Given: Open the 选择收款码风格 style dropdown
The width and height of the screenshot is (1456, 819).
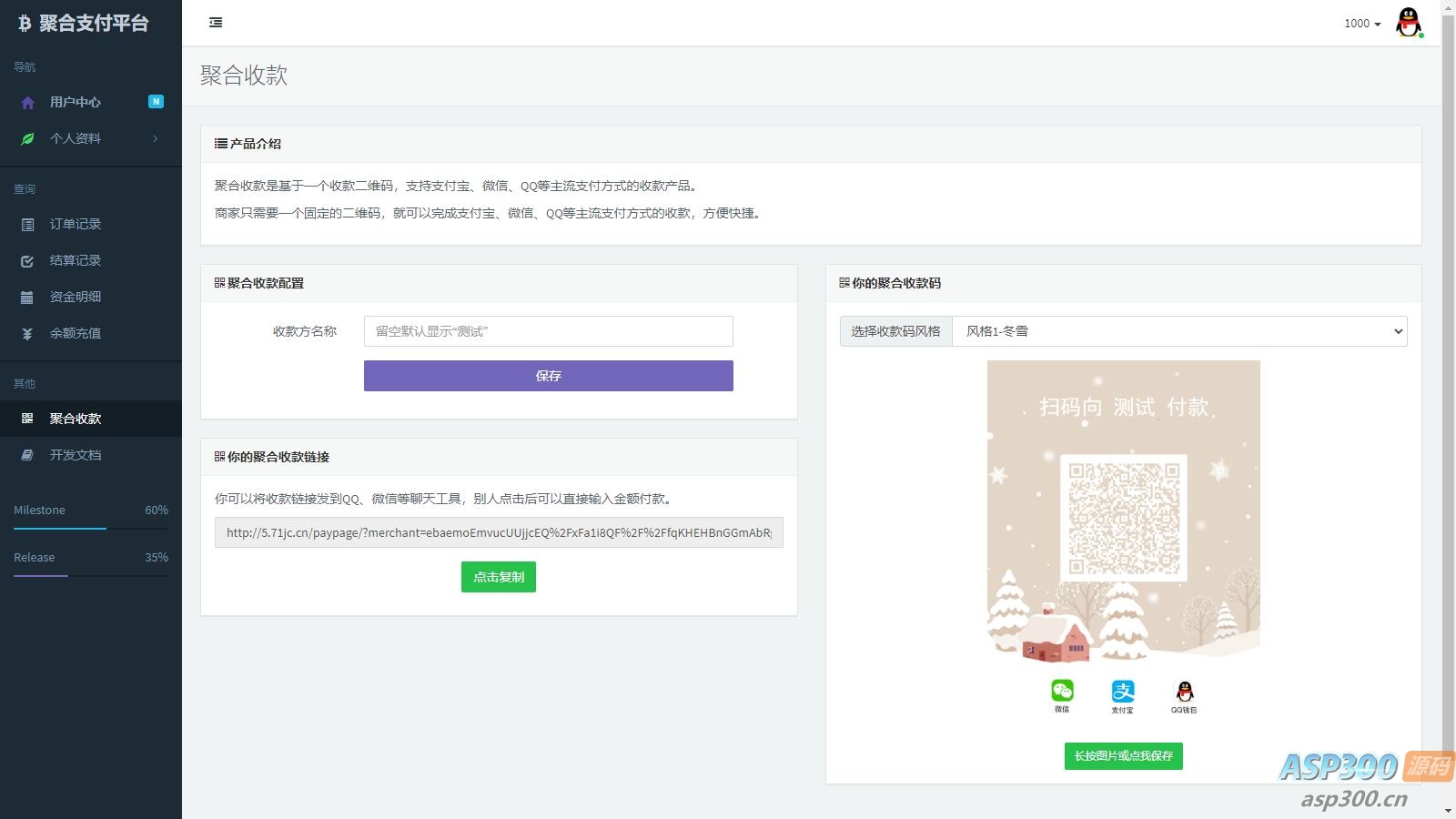Looking at the screenshot, I should pos(1178,331).
